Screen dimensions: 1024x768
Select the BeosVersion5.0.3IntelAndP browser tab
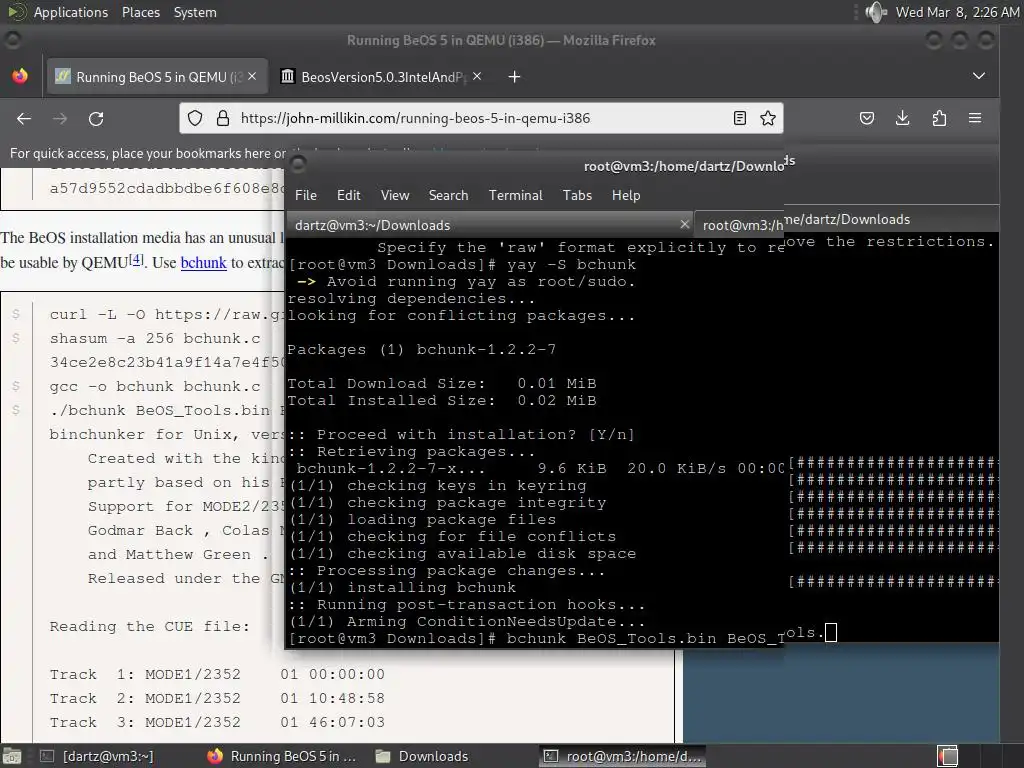click(383, 76)
